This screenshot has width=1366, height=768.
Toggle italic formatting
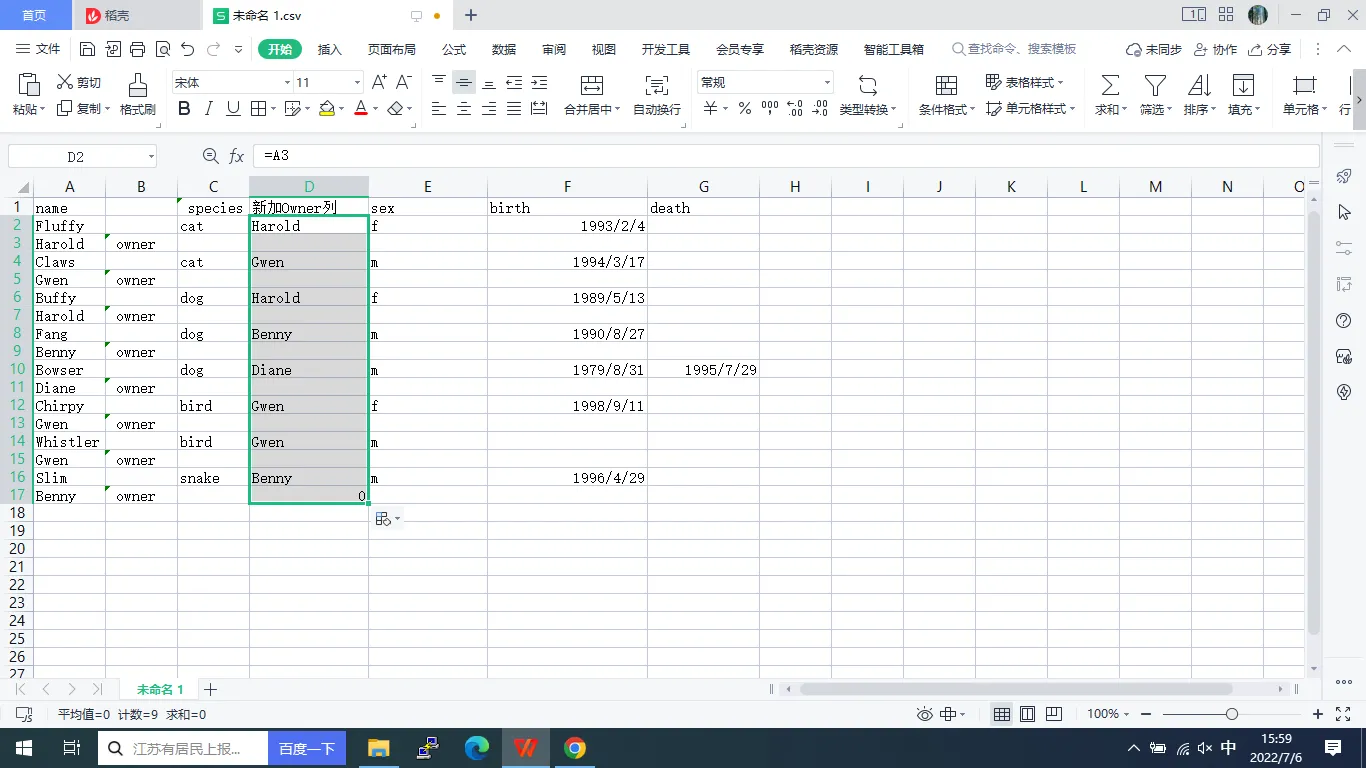coord(208,108)
